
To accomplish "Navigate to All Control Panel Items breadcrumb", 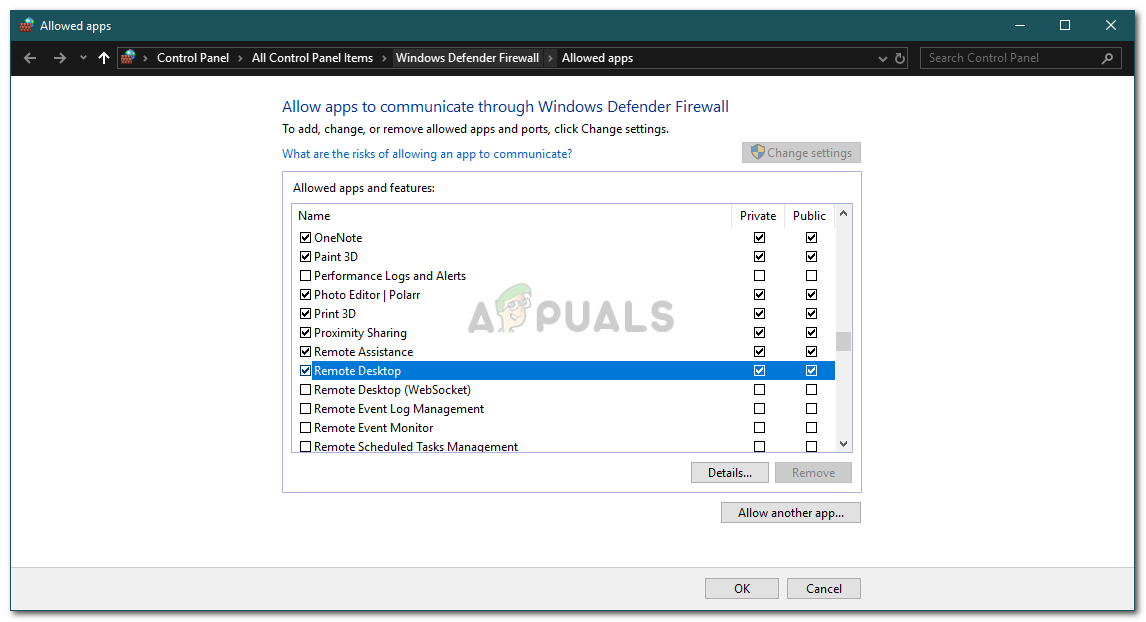I will point(312,58).
